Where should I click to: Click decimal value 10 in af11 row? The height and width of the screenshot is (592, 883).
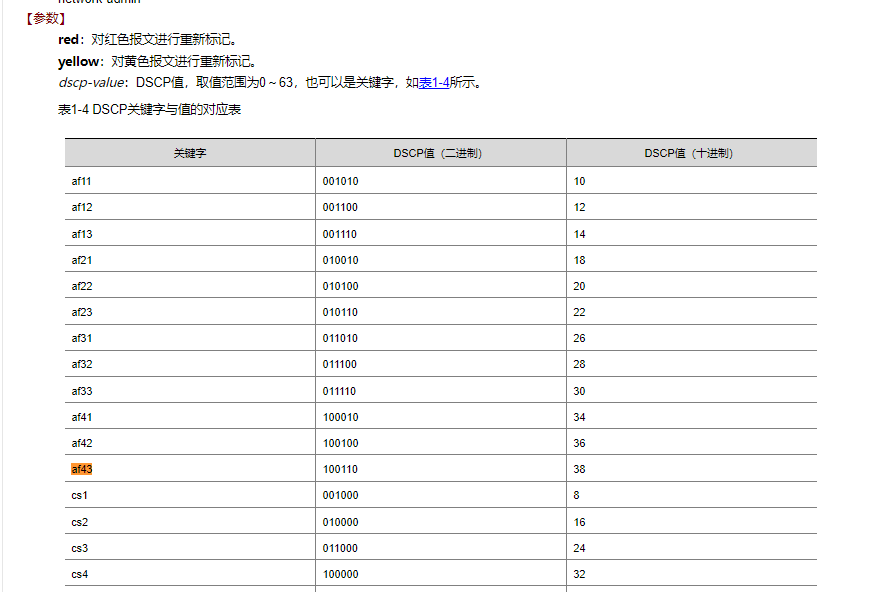coord(579,181)
